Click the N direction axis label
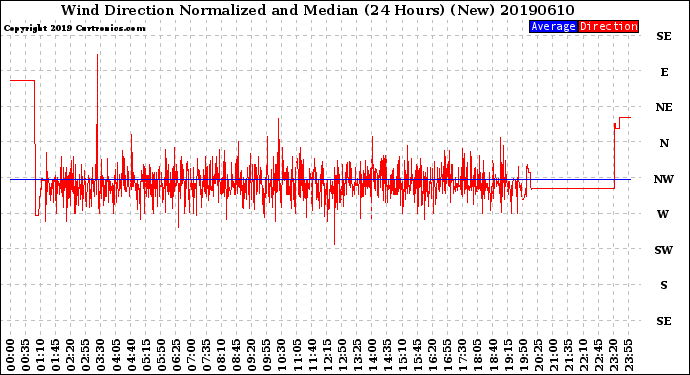 [664, 143]
